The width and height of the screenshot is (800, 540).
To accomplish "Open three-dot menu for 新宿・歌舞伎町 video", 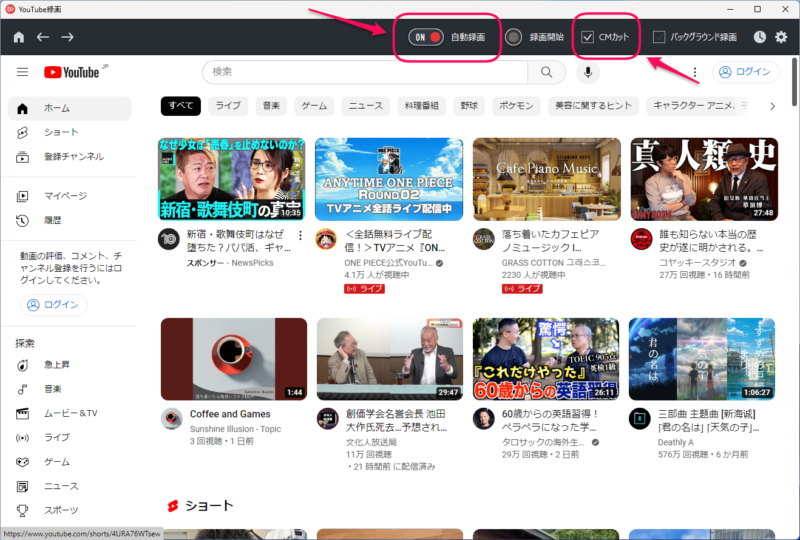I will pyautogui.click(x=300, y=235).
